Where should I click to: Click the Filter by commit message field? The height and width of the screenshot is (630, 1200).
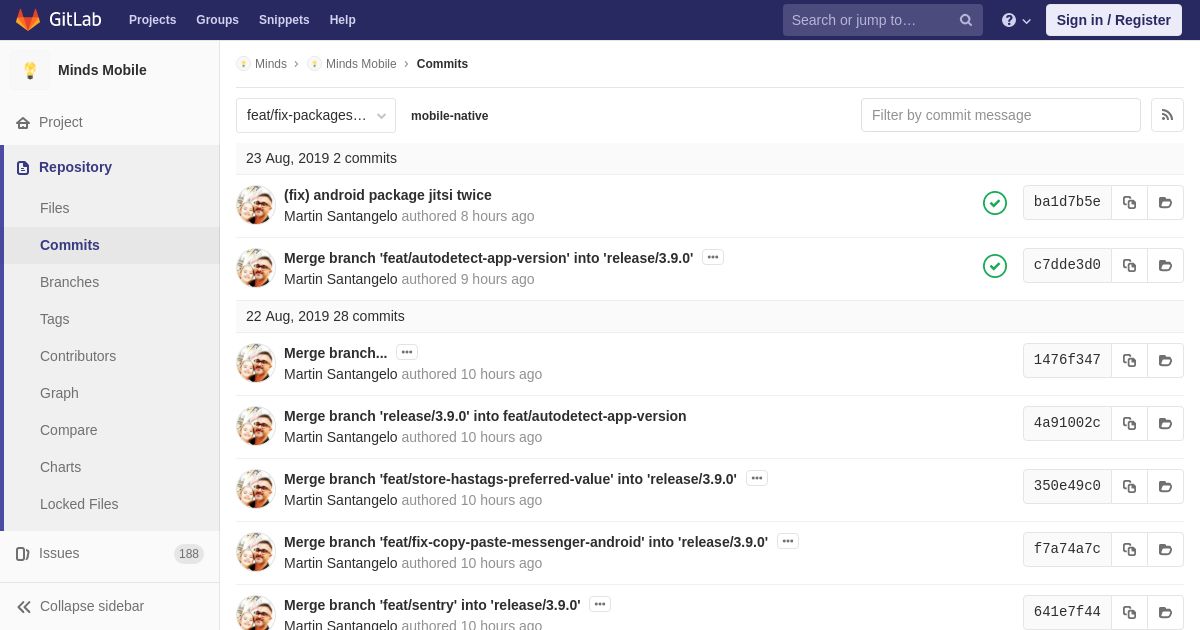1001,115
